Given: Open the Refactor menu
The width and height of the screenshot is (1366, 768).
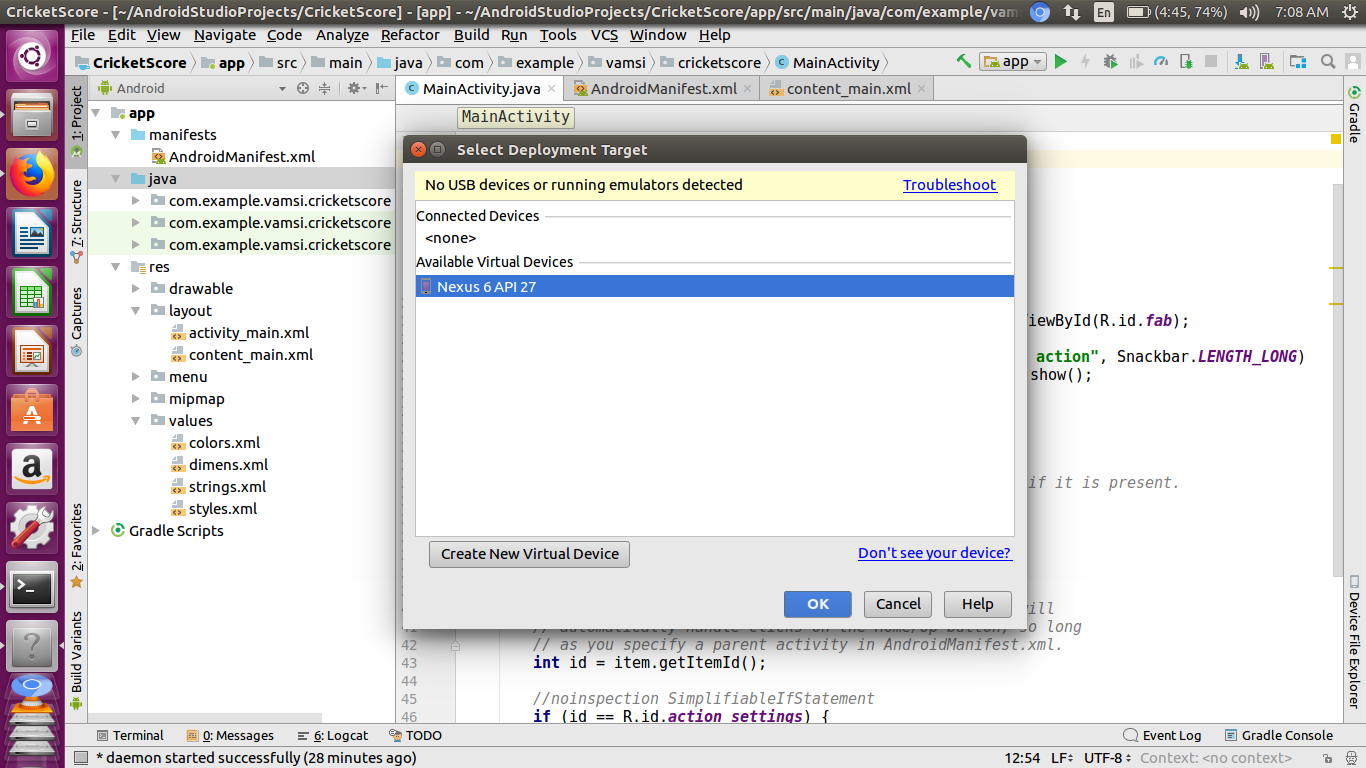Looking at the screenshot, I should click(410, 34).
